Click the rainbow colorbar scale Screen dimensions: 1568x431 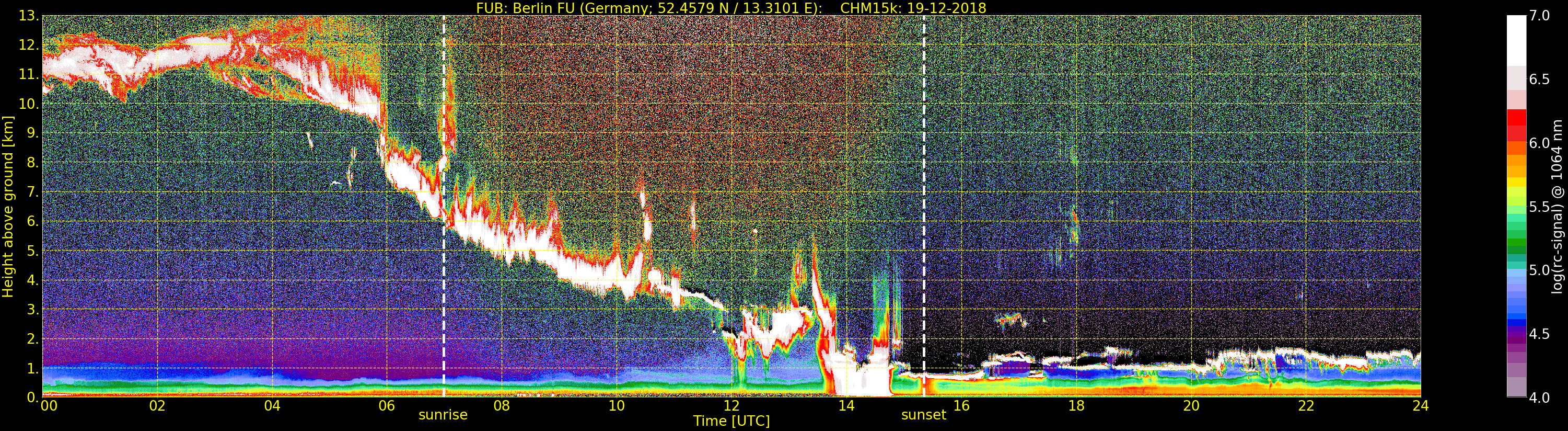pyautogui.click(x=1516, y=206)
